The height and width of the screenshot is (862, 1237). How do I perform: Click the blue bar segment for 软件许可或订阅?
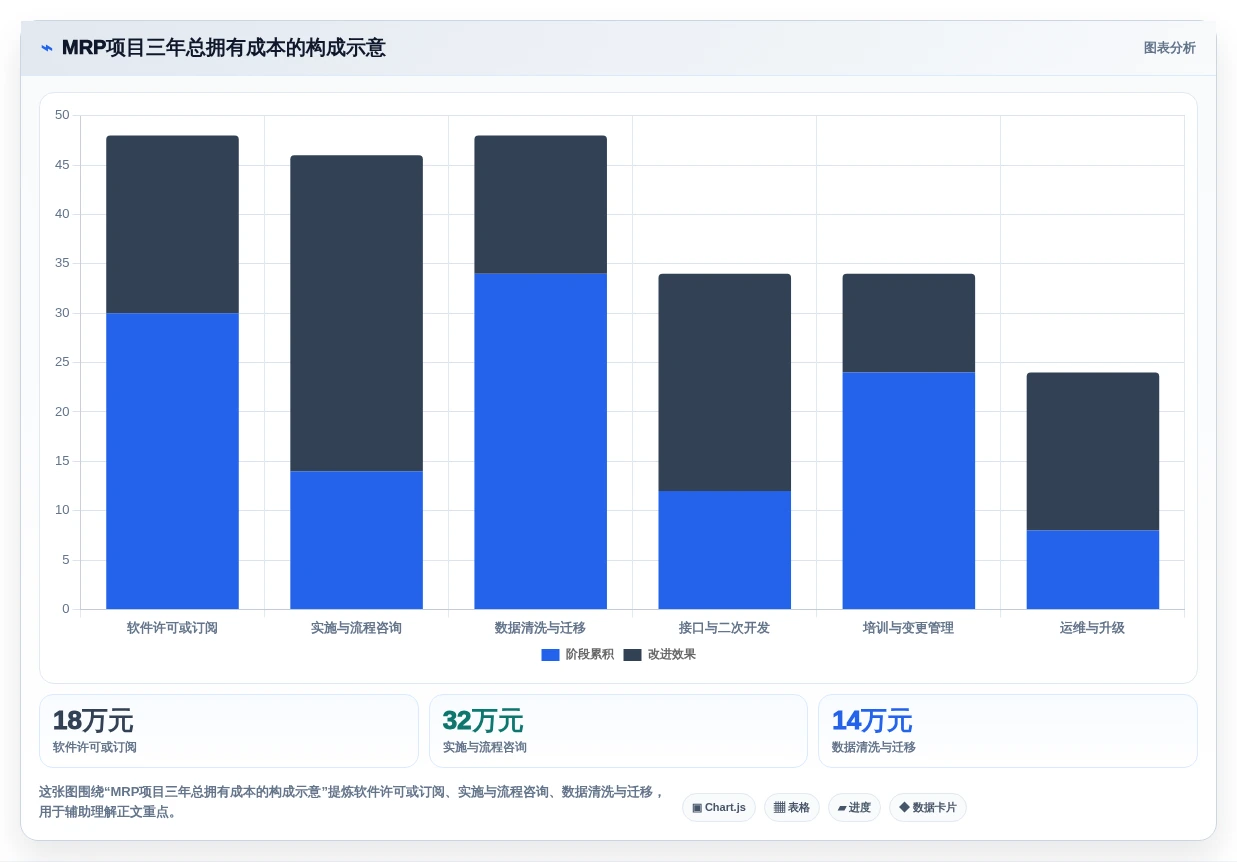[x=172, y=461]
